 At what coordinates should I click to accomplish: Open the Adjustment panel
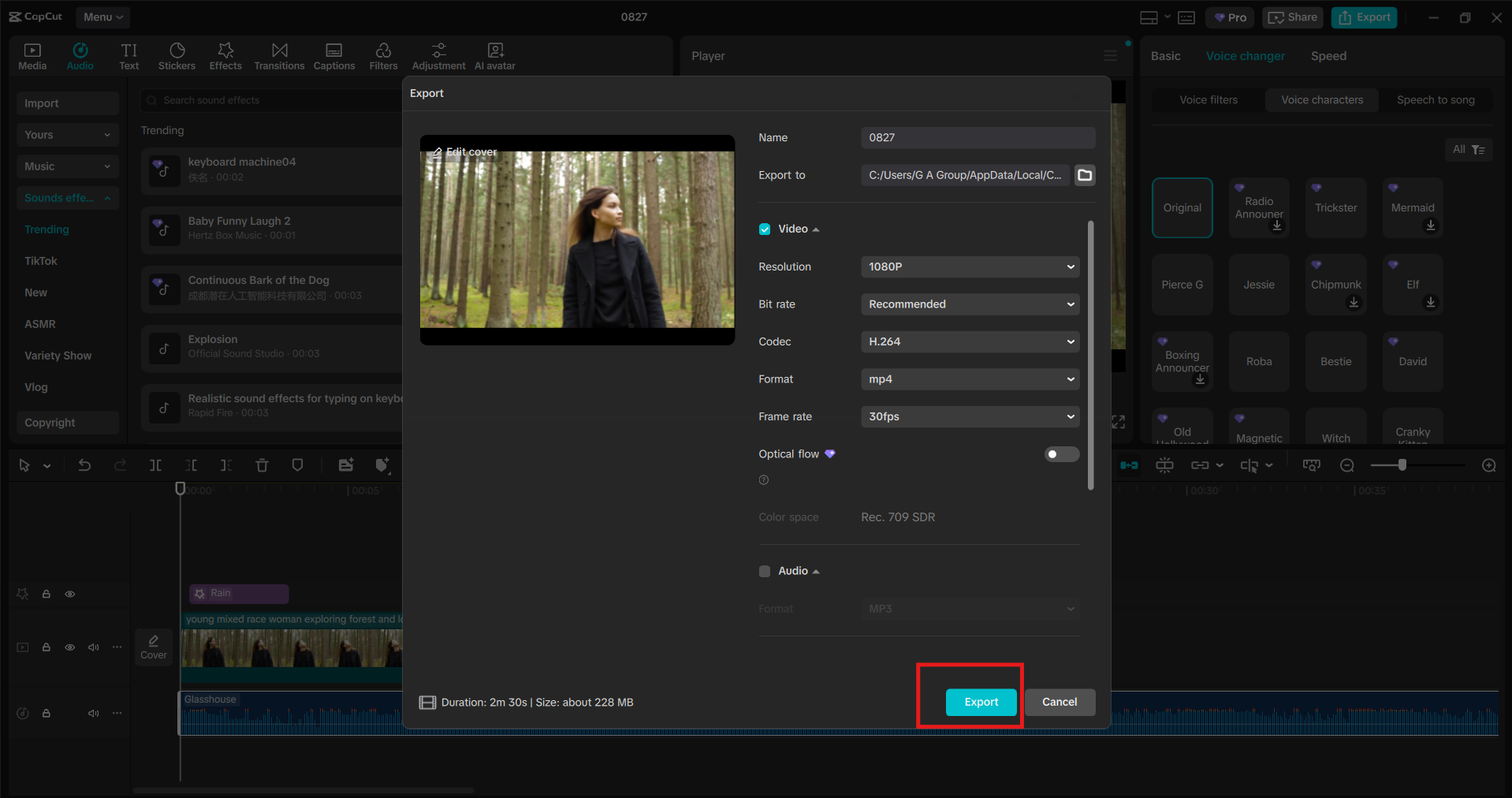pyautogui.click(x=439, y=57)
